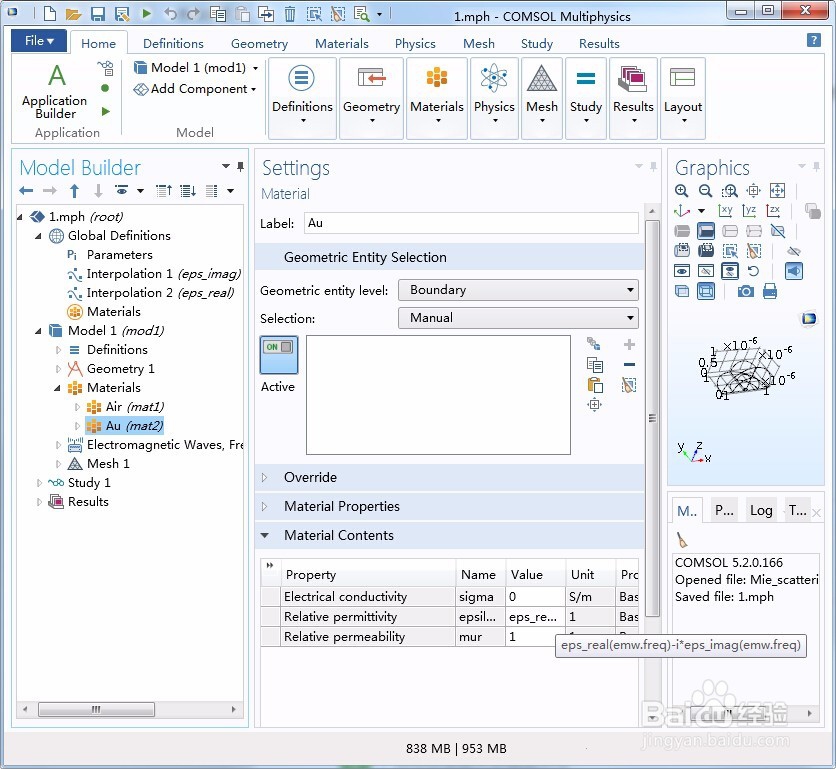836x769 pixels.
Task: Click the Go to default 3D view icon
Action: point(682,211)
